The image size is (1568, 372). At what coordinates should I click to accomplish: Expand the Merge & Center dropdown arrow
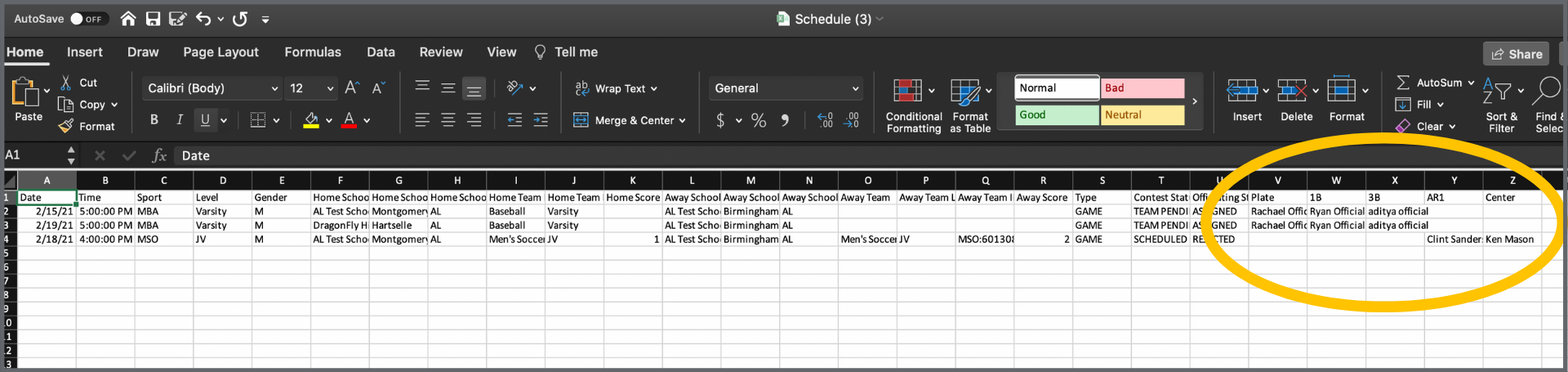[683, 121]
